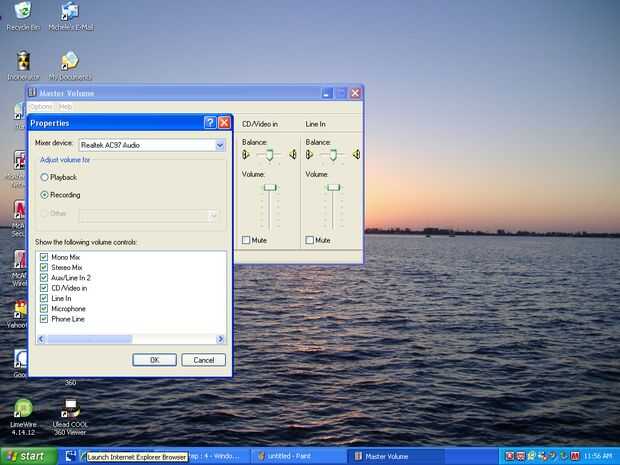Viewport: 620px width, 465px height.
Task: Click the red McAfee M tray icon
Action: pos(575,456)
